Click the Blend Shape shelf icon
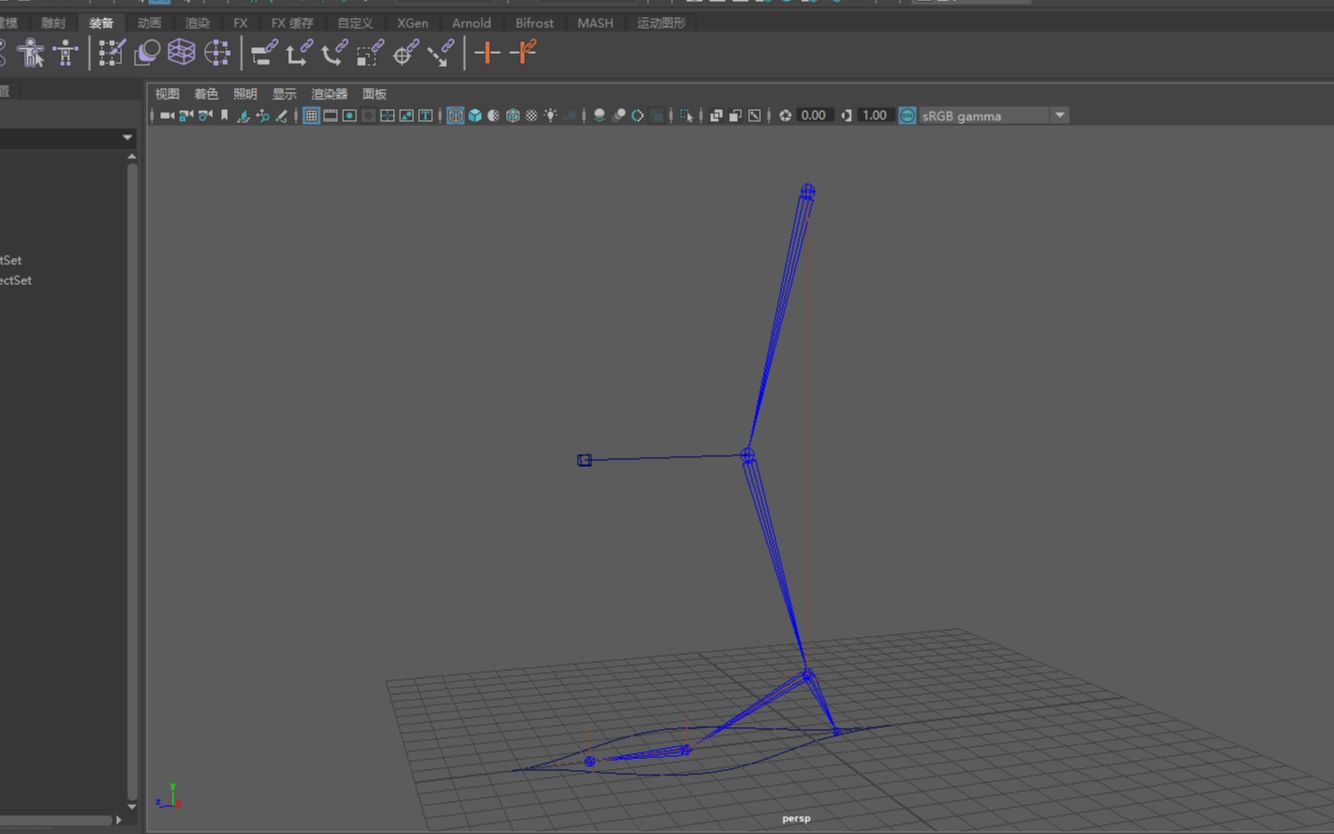The height and width of the screenshot is (834, 1334). [147, 52]
